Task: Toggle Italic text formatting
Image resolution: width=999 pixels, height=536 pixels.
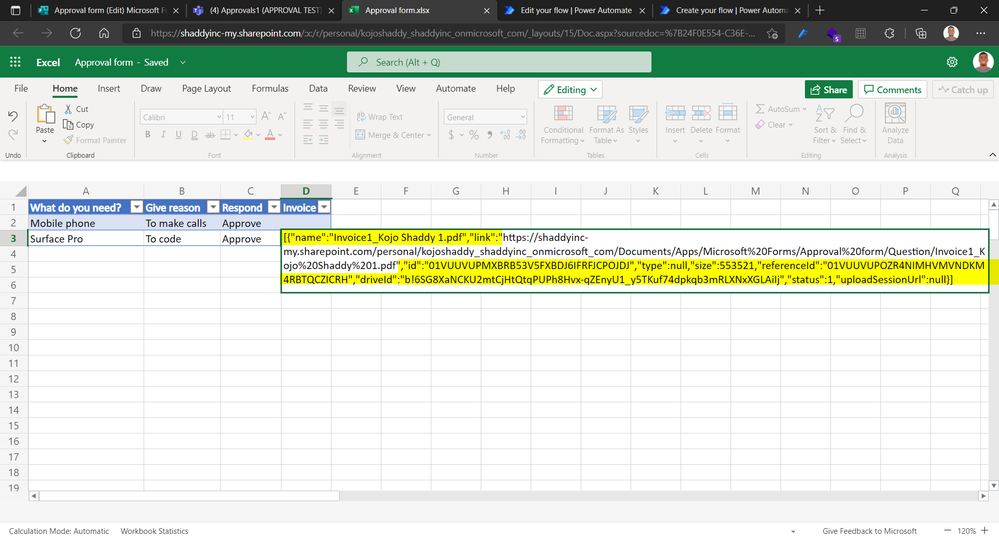Action: pos(163,135)
